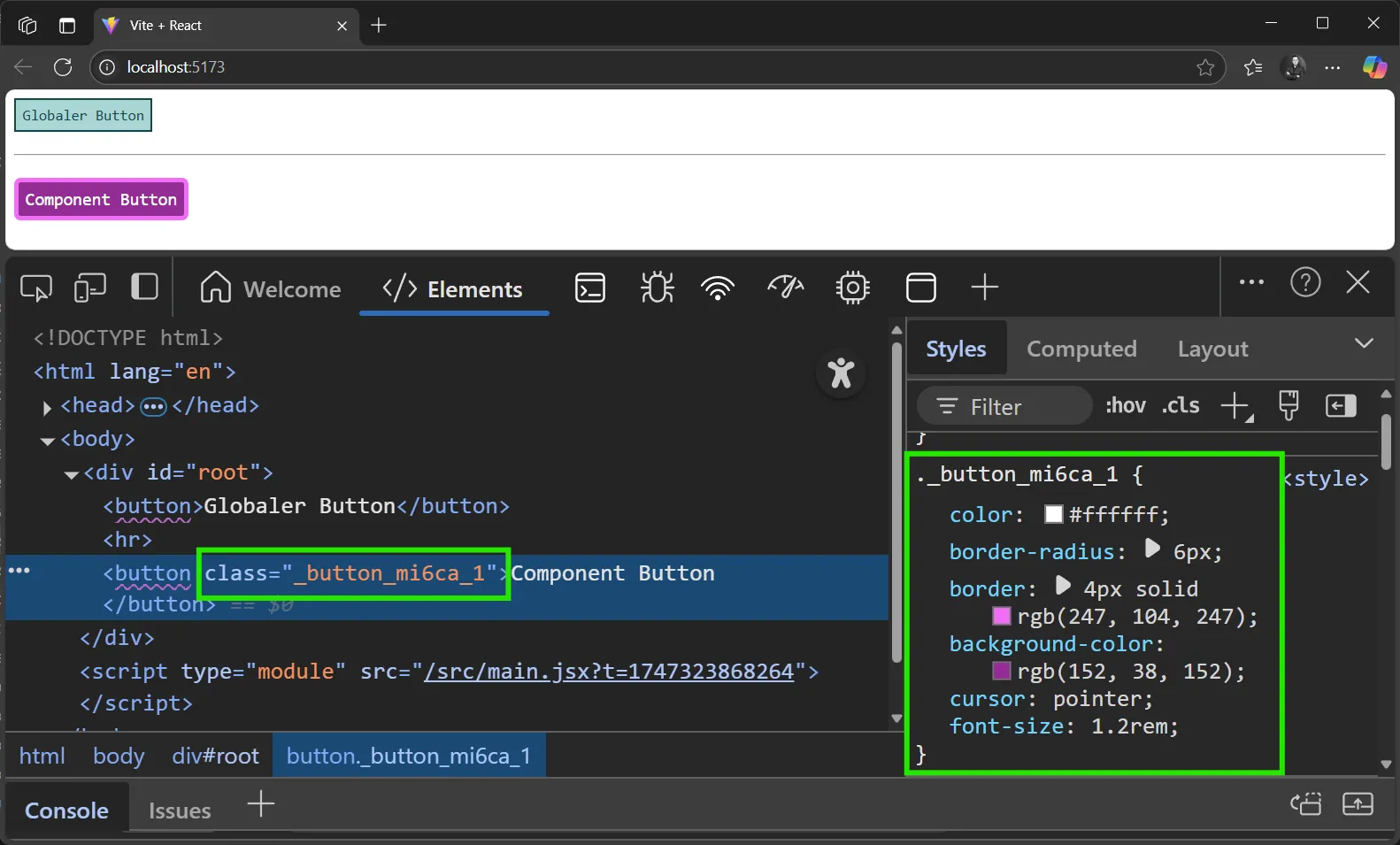Add new style rule plus icon
The image size is (1400, 845).
[1236, 407]
